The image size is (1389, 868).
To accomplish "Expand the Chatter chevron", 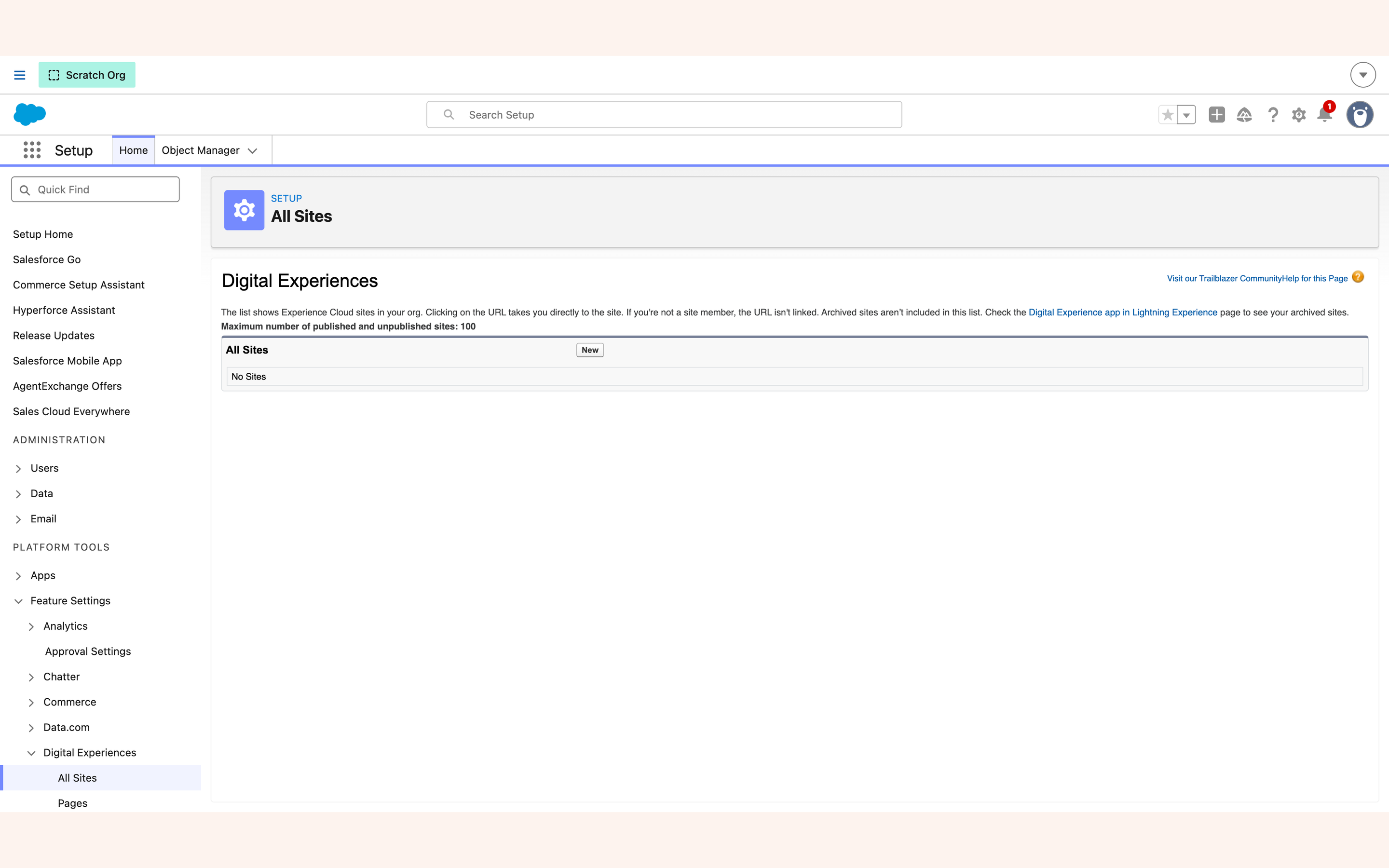I will (31, 677).
